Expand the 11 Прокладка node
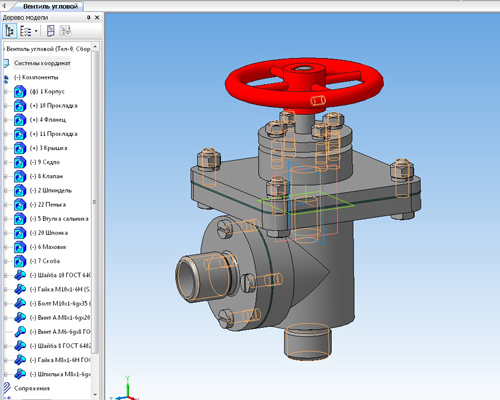This screenshot has width=500, height=400. click(x=5, y=134)
